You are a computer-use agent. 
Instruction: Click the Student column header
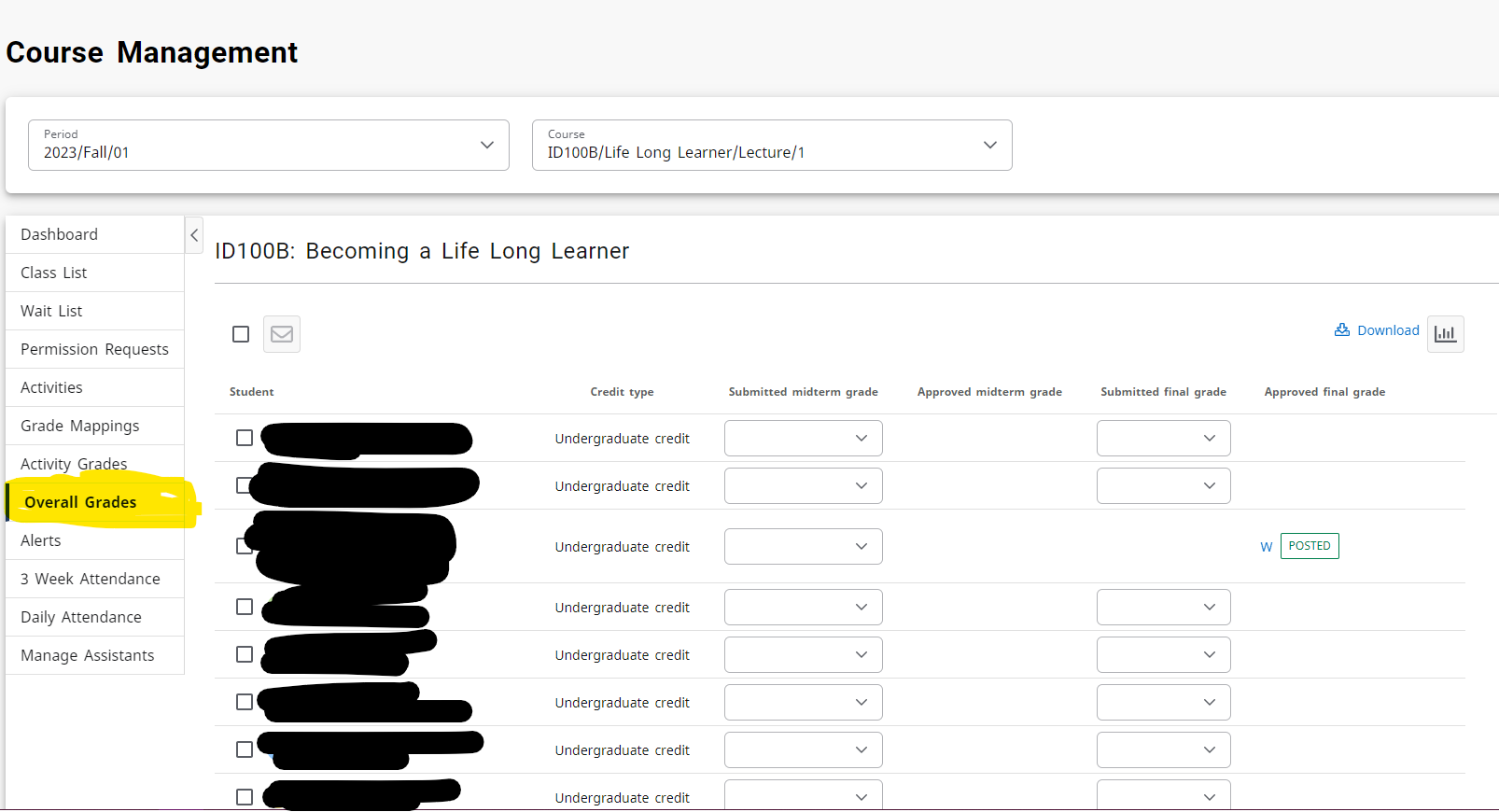pos(252,392)
